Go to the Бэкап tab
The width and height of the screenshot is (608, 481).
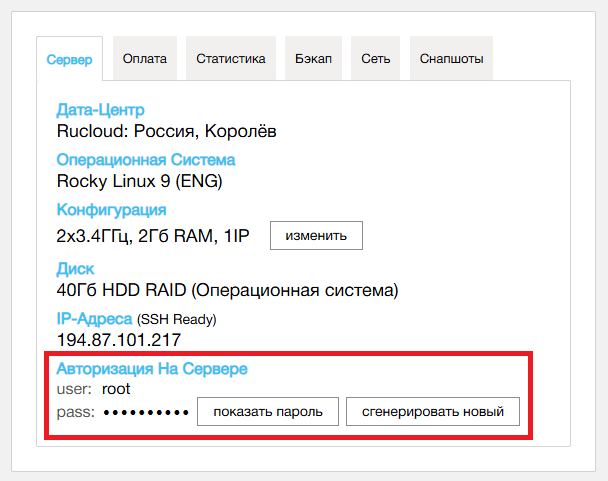point(313,58)
